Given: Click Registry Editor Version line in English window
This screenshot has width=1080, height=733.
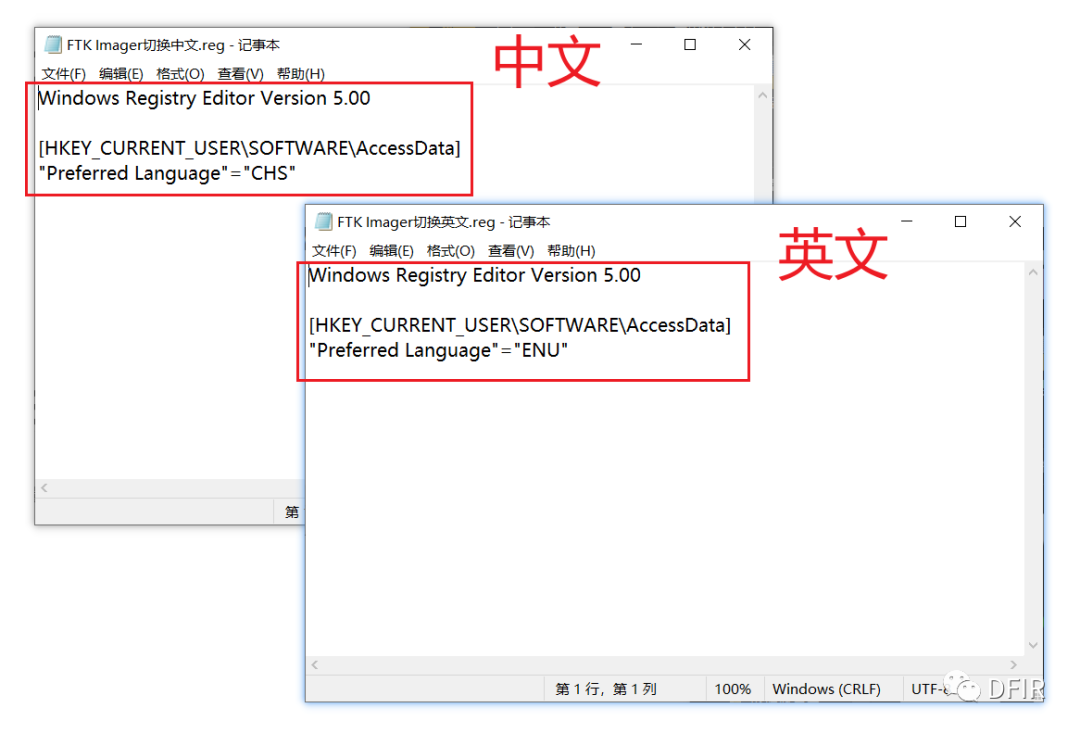Looking at the screenshot, I should [475, 276].
